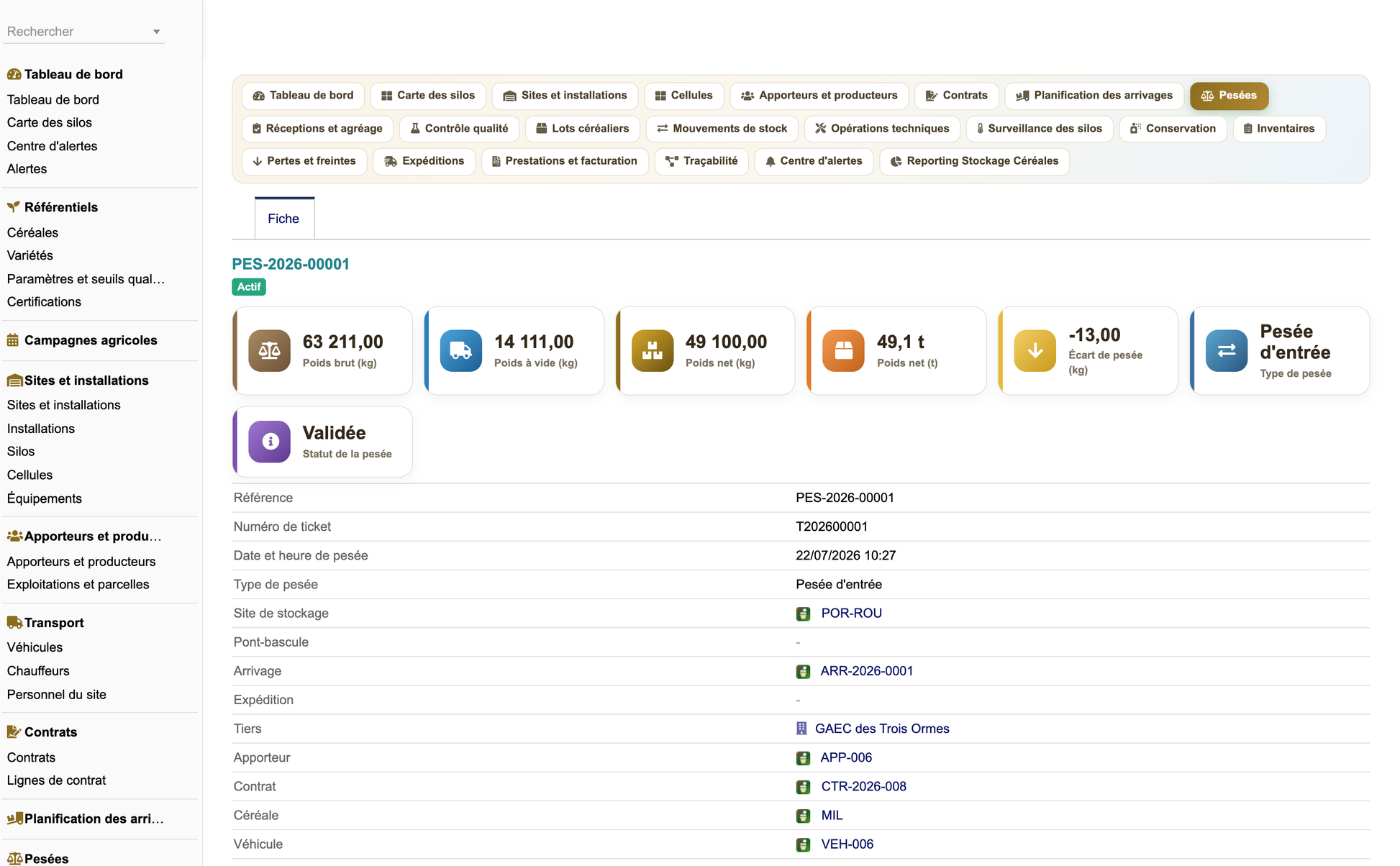Image resolution: width=1400 pixels, height=866 pixels.
Task: Open the Traçabilité menu button
Action: pyautogui.click(x=701, y=161)
